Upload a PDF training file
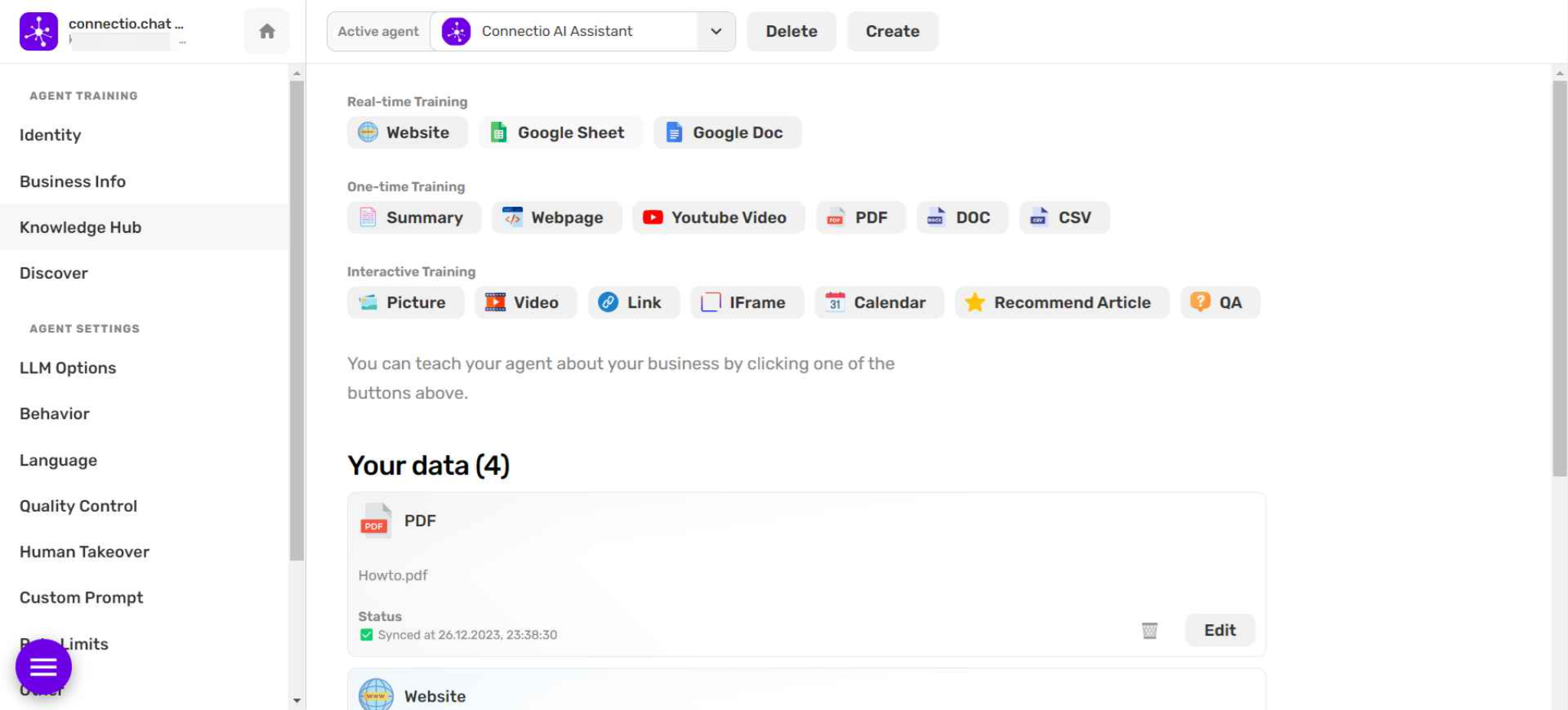 (861, 218)
